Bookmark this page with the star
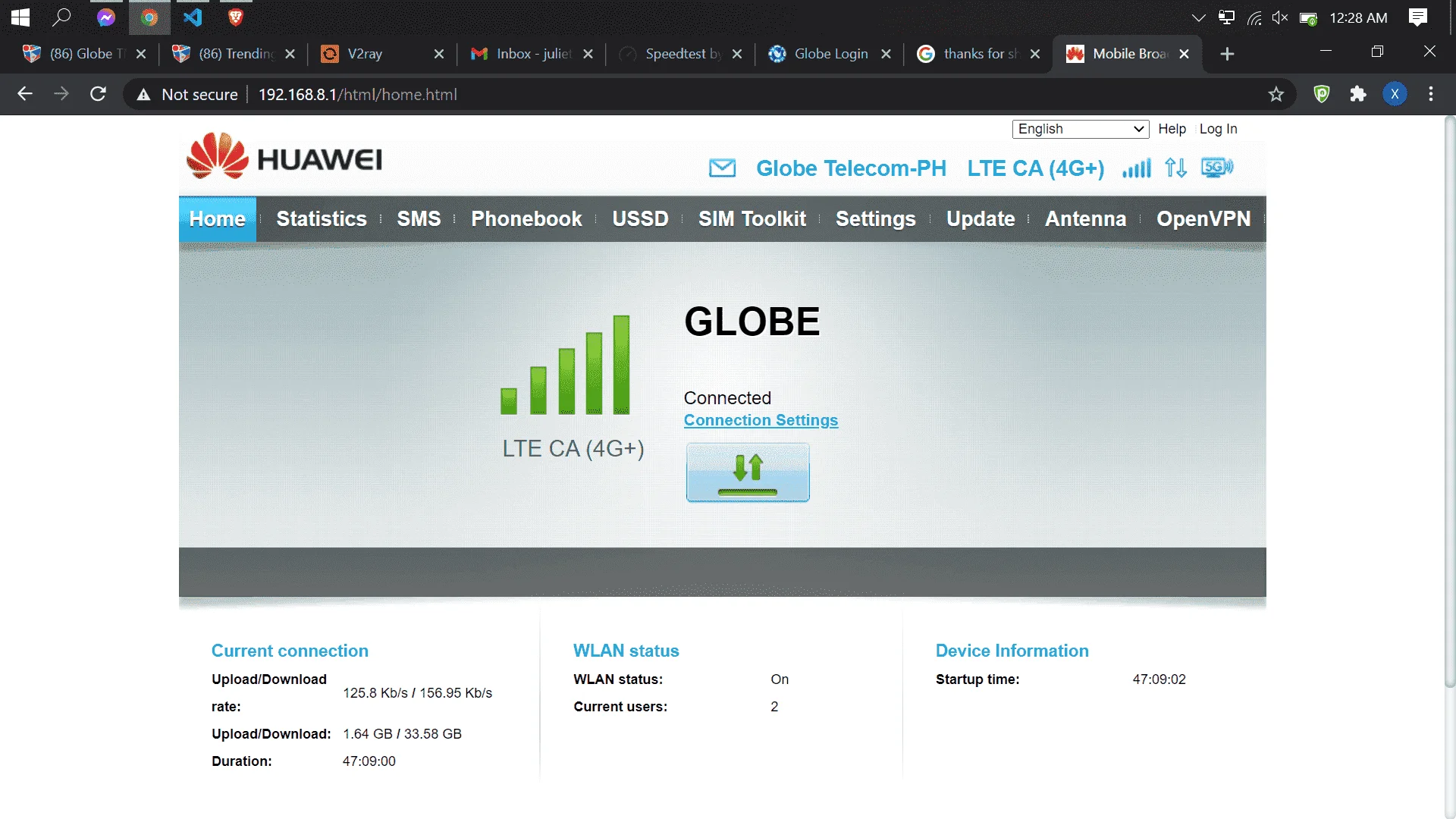 coord(1276,94)
